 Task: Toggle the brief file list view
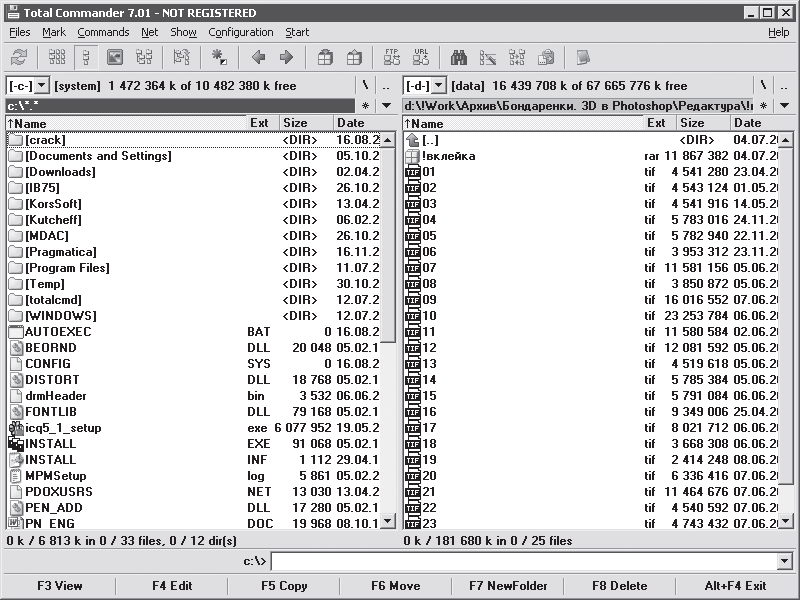point(57,58)
